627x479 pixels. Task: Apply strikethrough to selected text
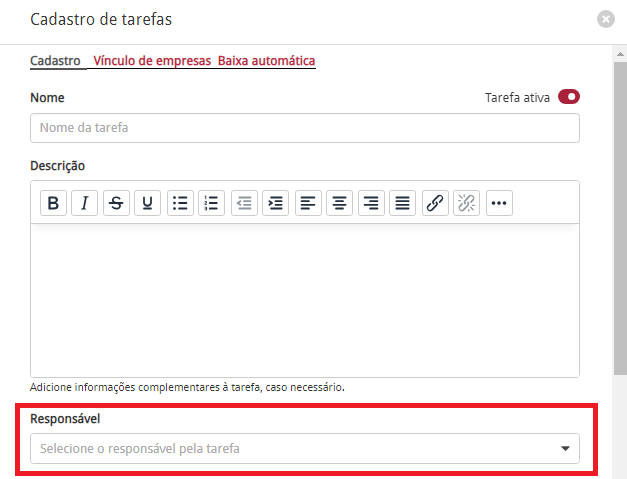coord(116,203)
